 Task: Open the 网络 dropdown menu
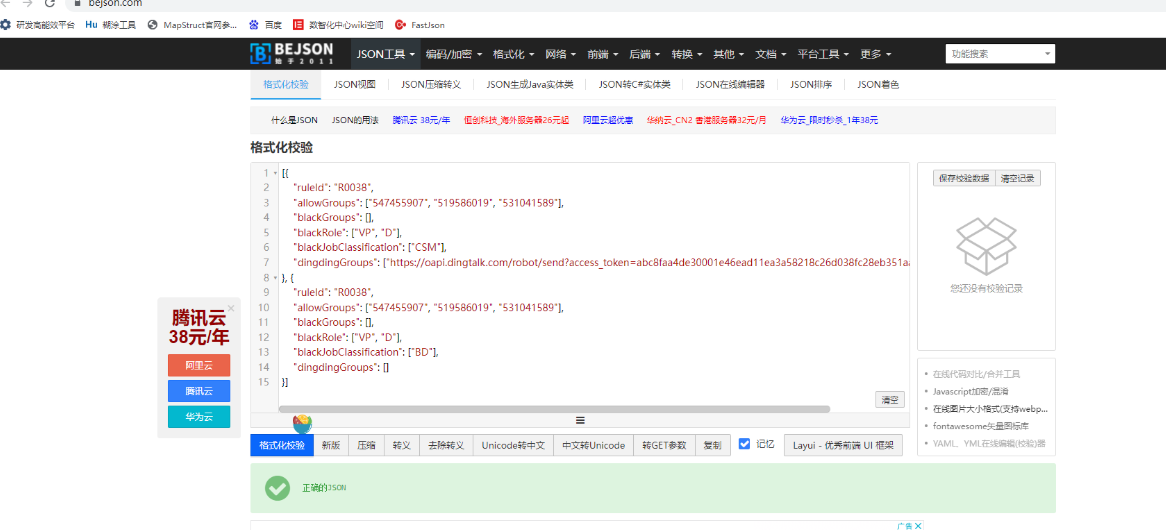click(x=560, y=54)
